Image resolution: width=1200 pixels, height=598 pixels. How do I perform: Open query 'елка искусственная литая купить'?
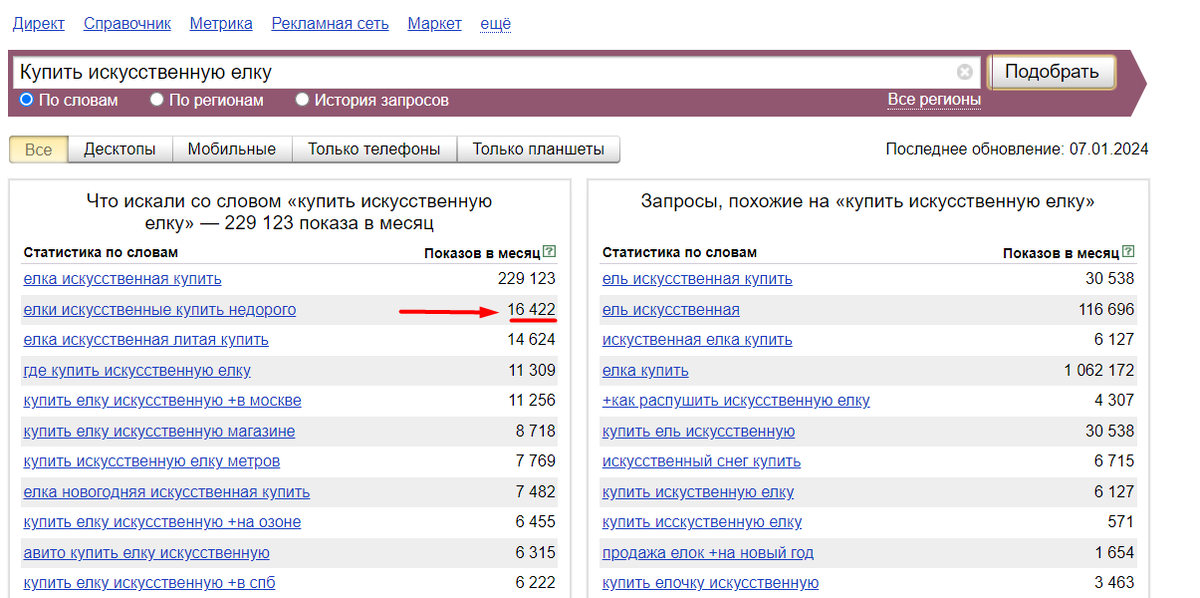pyautogui.click(x=146, y=340)
